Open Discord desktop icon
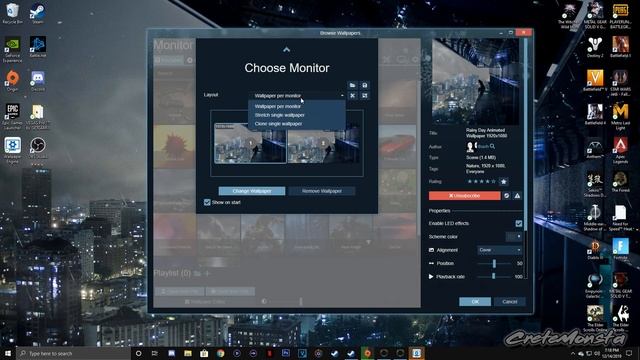The image size is (640, 360). 38,80
